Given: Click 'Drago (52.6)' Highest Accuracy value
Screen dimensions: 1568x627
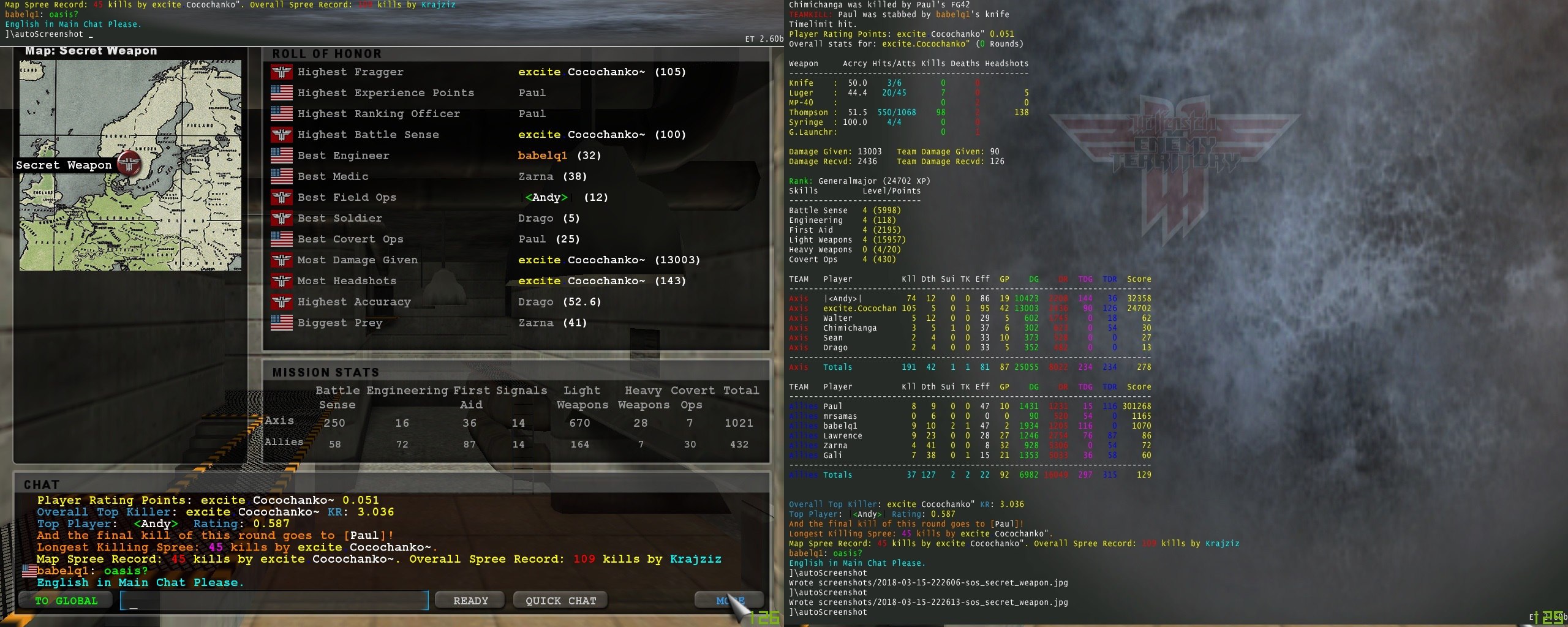Looking at the screenshot, I should (559, 302).
